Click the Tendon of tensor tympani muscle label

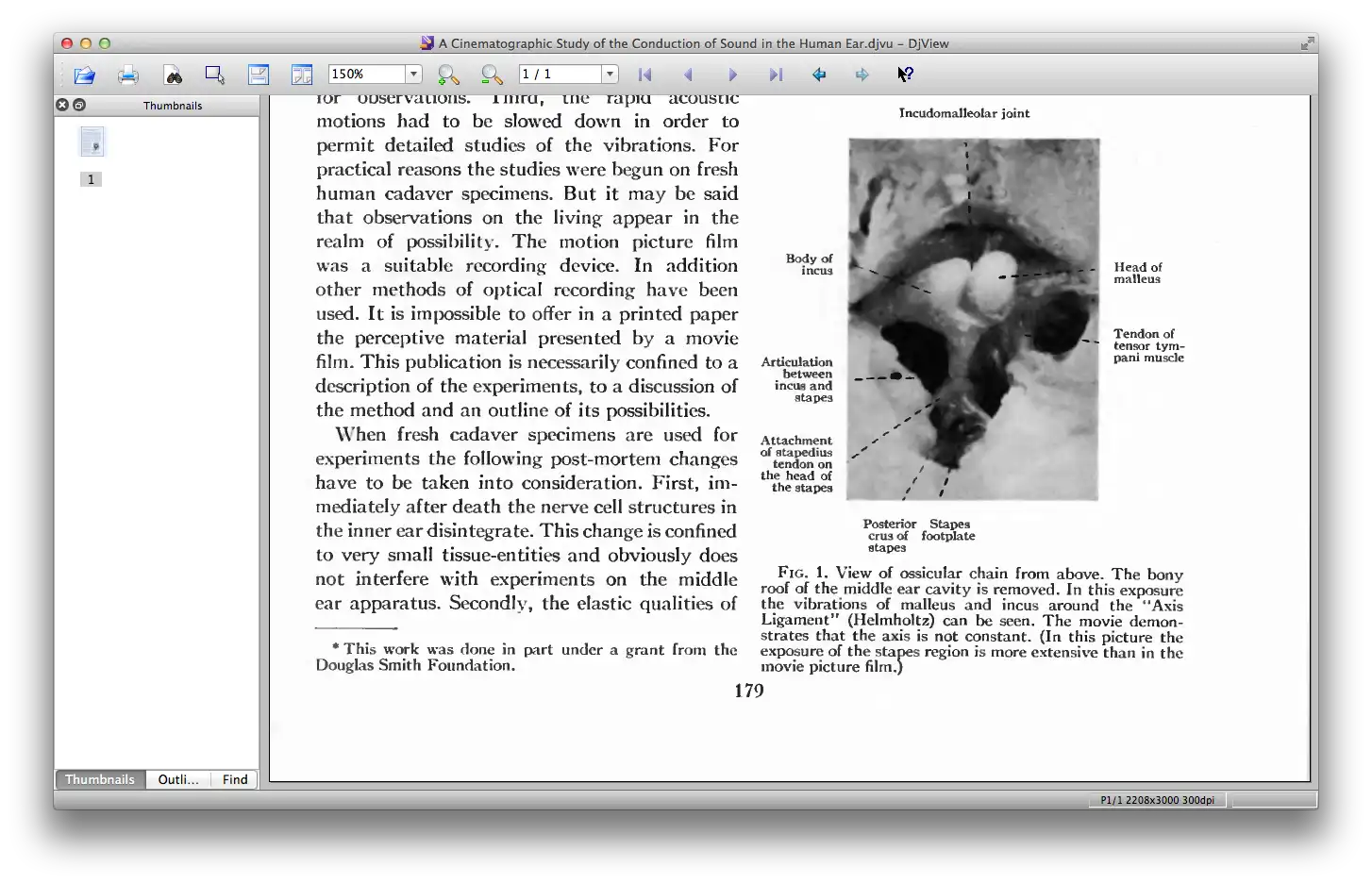pos(1148,345)
